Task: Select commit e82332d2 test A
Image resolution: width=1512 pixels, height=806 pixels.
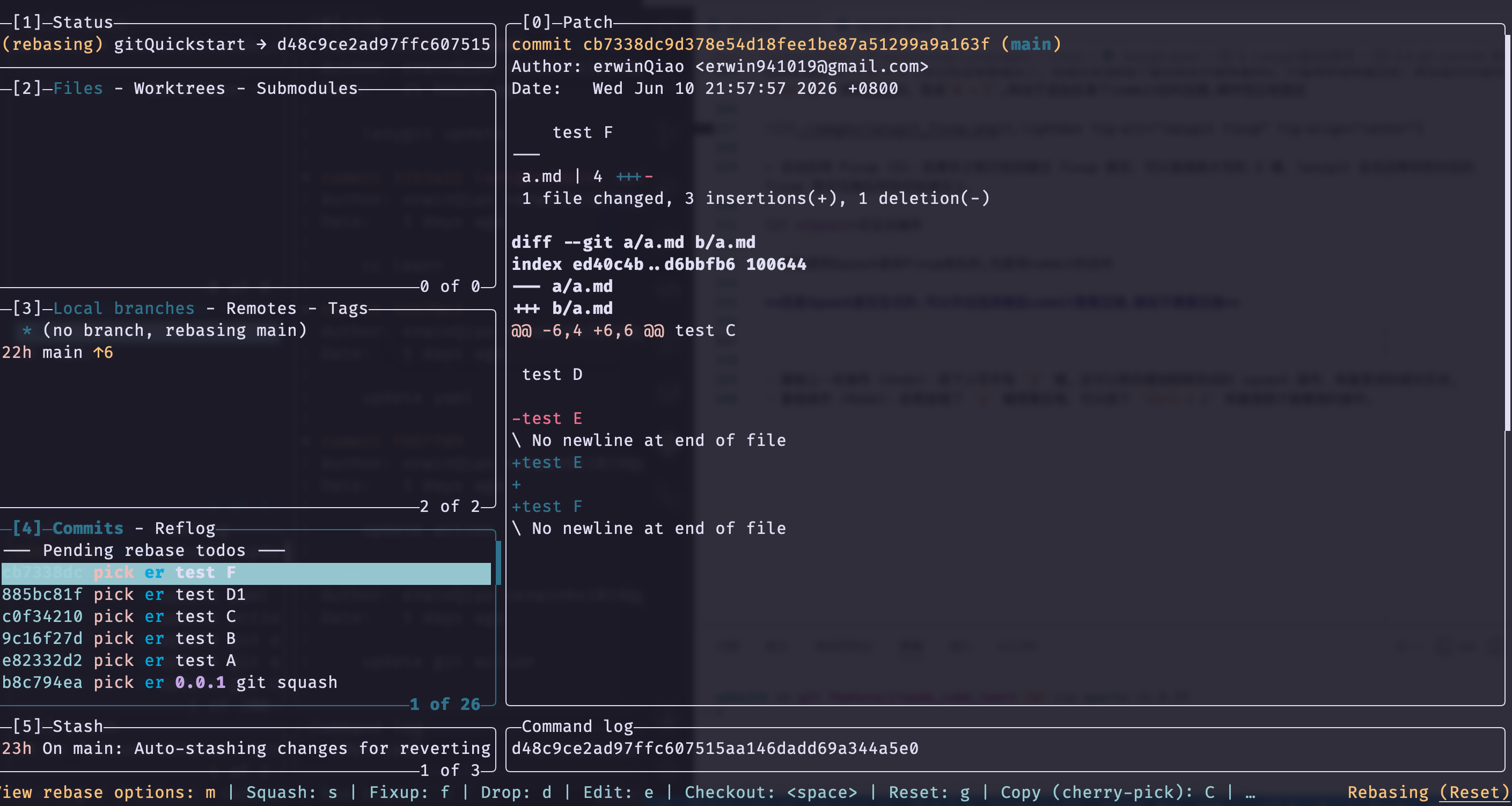Action: [246, 661]
